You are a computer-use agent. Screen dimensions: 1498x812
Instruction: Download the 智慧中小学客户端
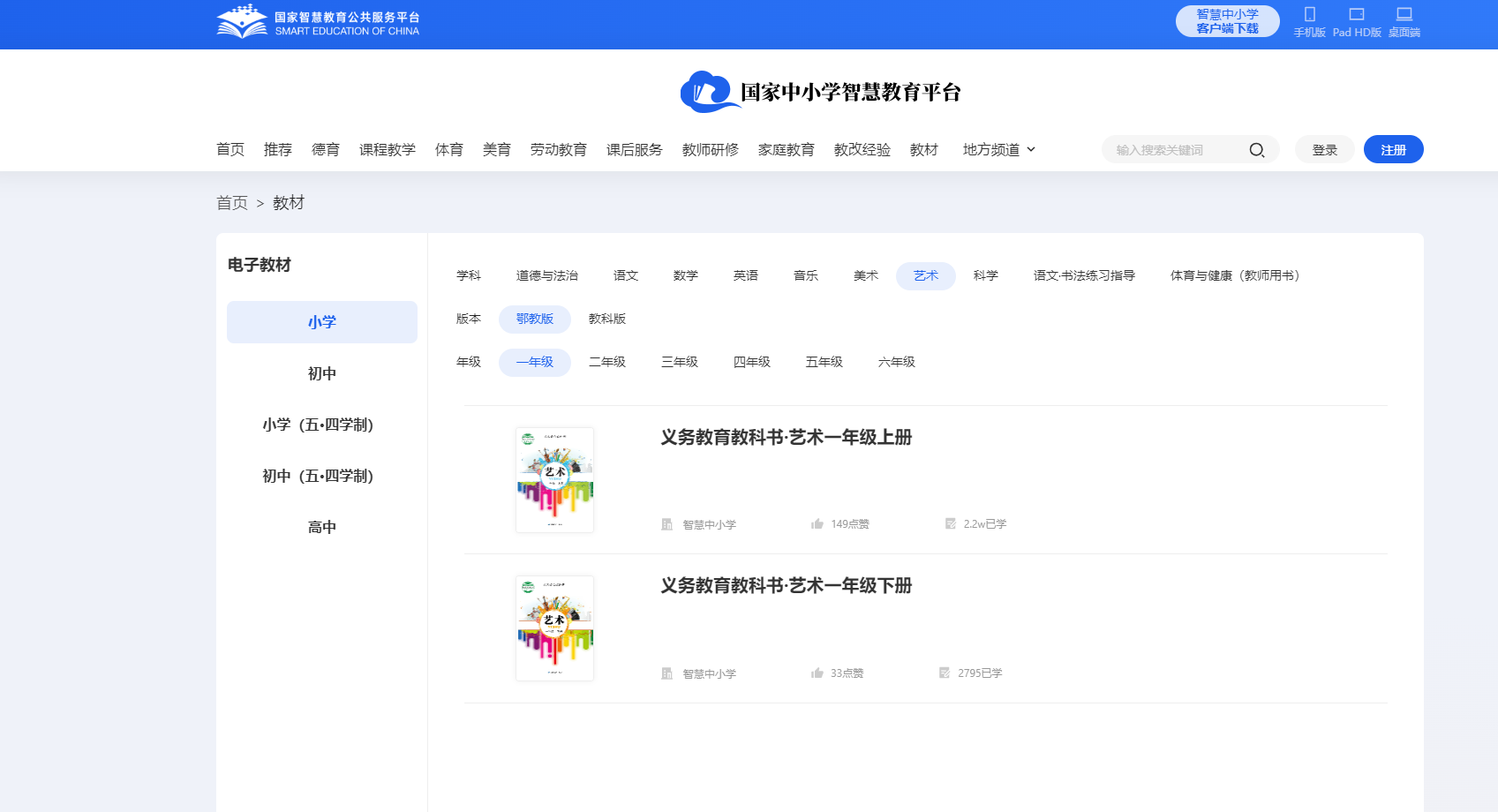click(x=1227, y=19)
